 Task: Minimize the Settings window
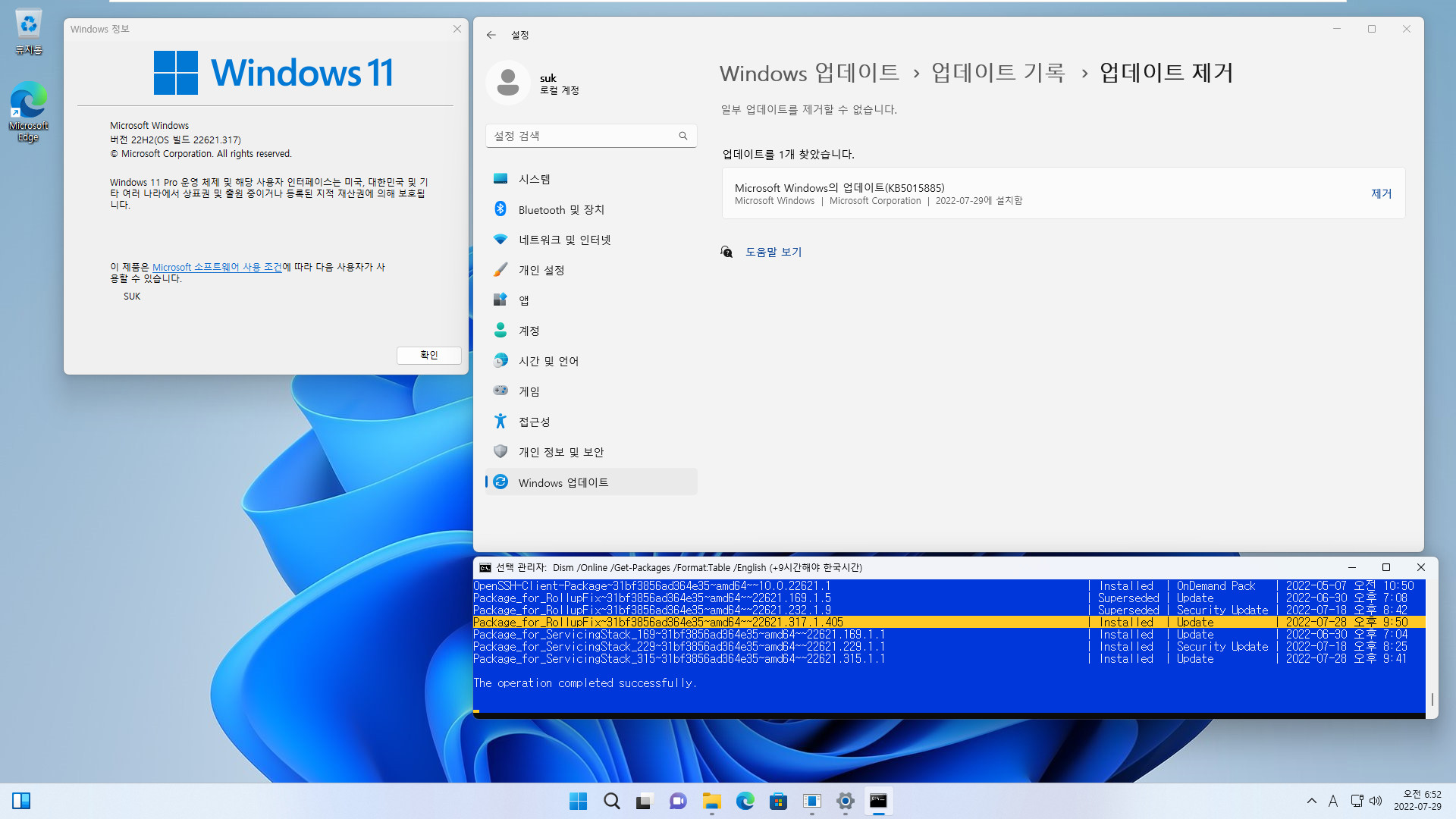tap(1337, 29)
